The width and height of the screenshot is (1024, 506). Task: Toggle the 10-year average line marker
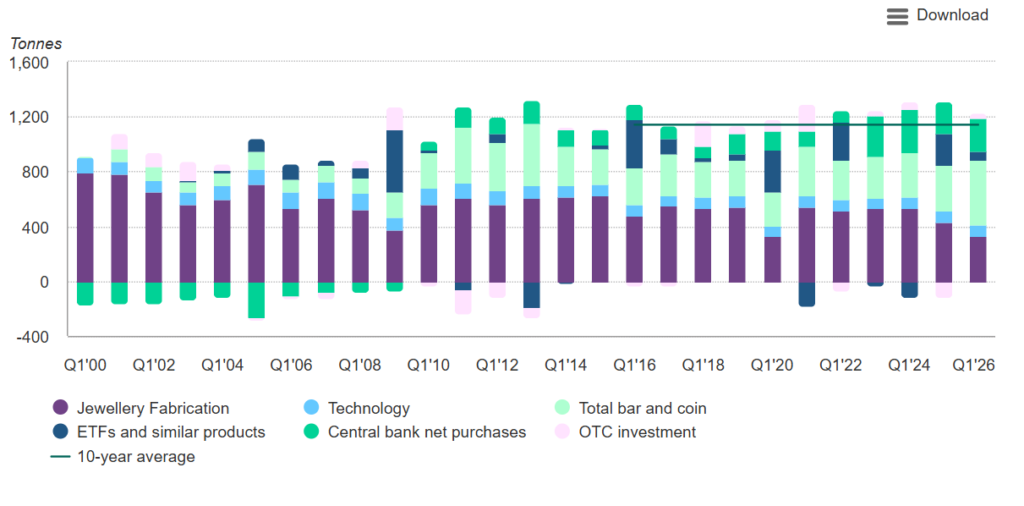(60, 456)
